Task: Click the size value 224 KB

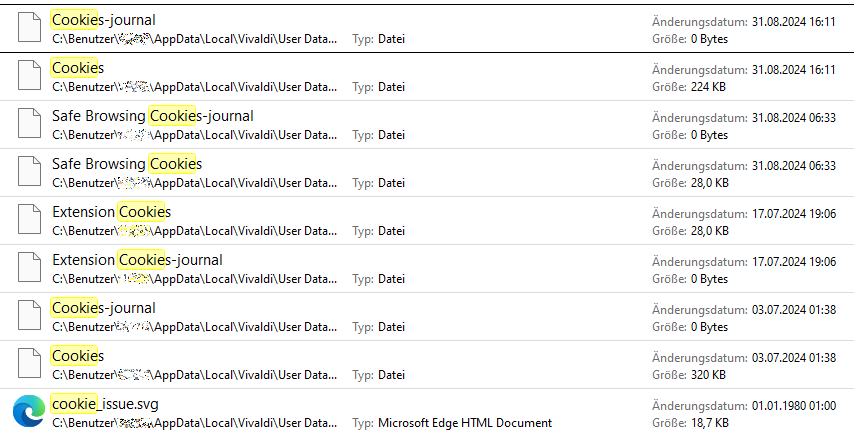Action: [x=708, y=87]
